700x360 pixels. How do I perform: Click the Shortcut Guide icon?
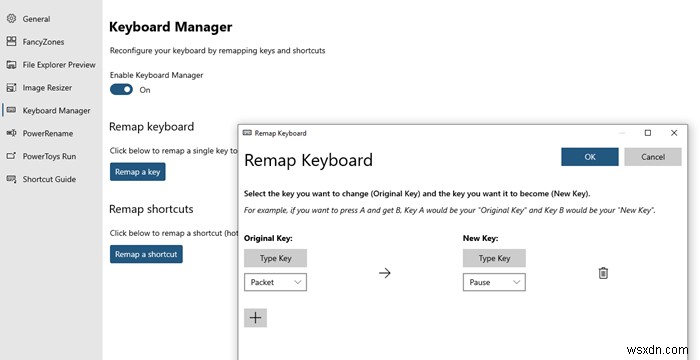12,179
